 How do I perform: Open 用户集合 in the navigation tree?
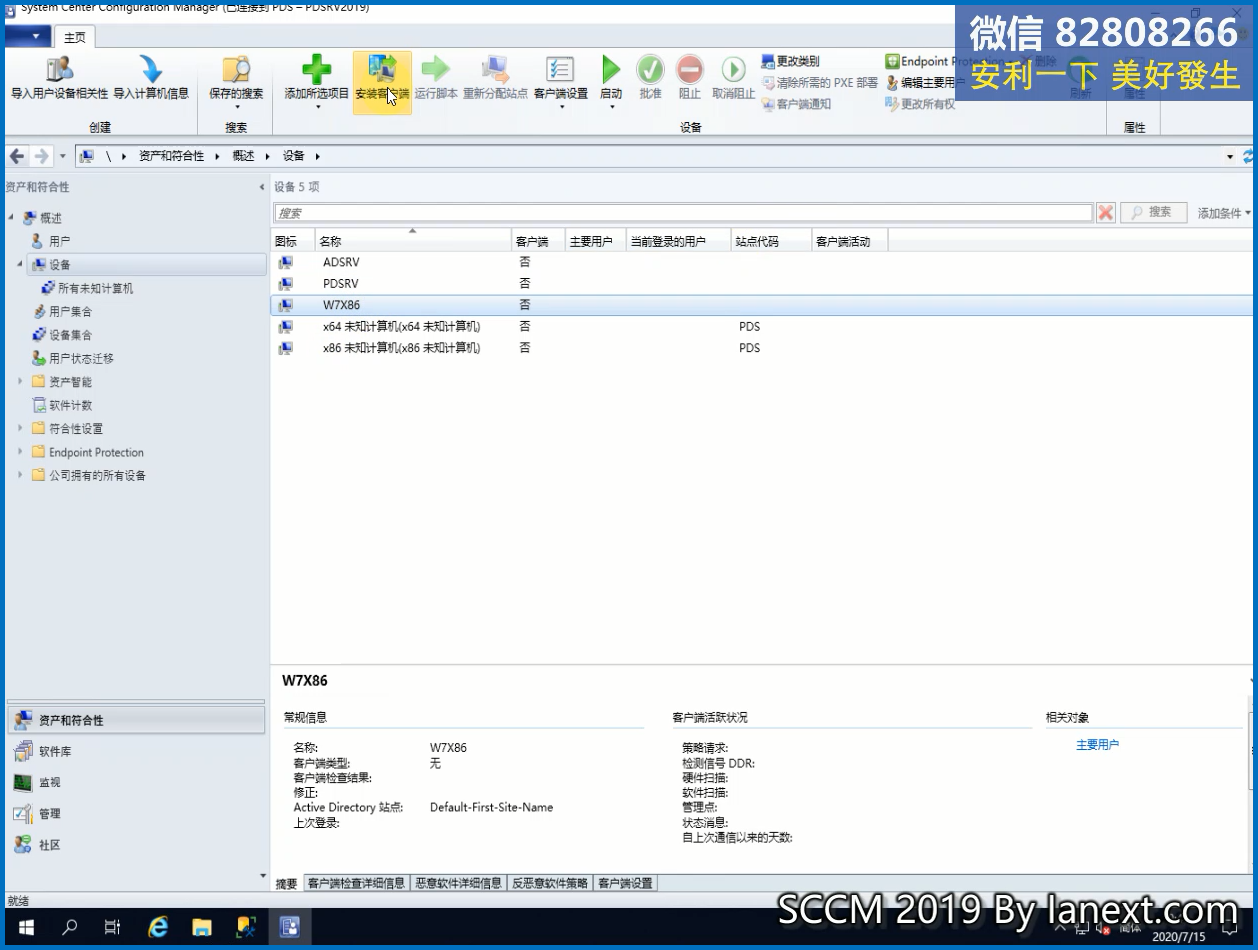coord(70,311)
